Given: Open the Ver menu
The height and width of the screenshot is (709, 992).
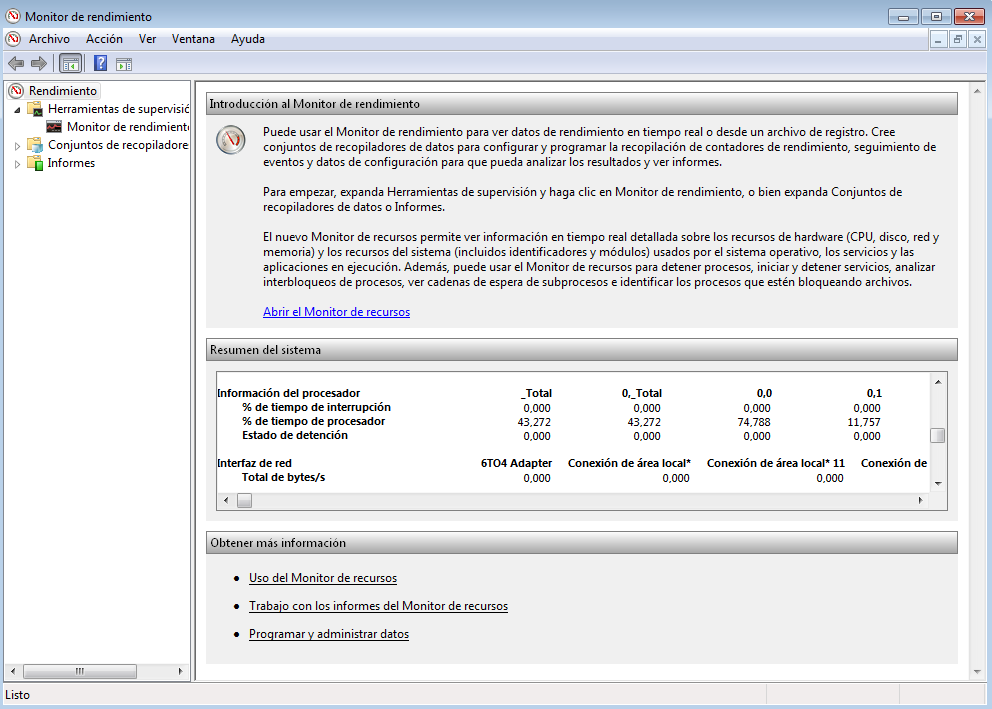Looking at the screenshot, I should [147, 39].
